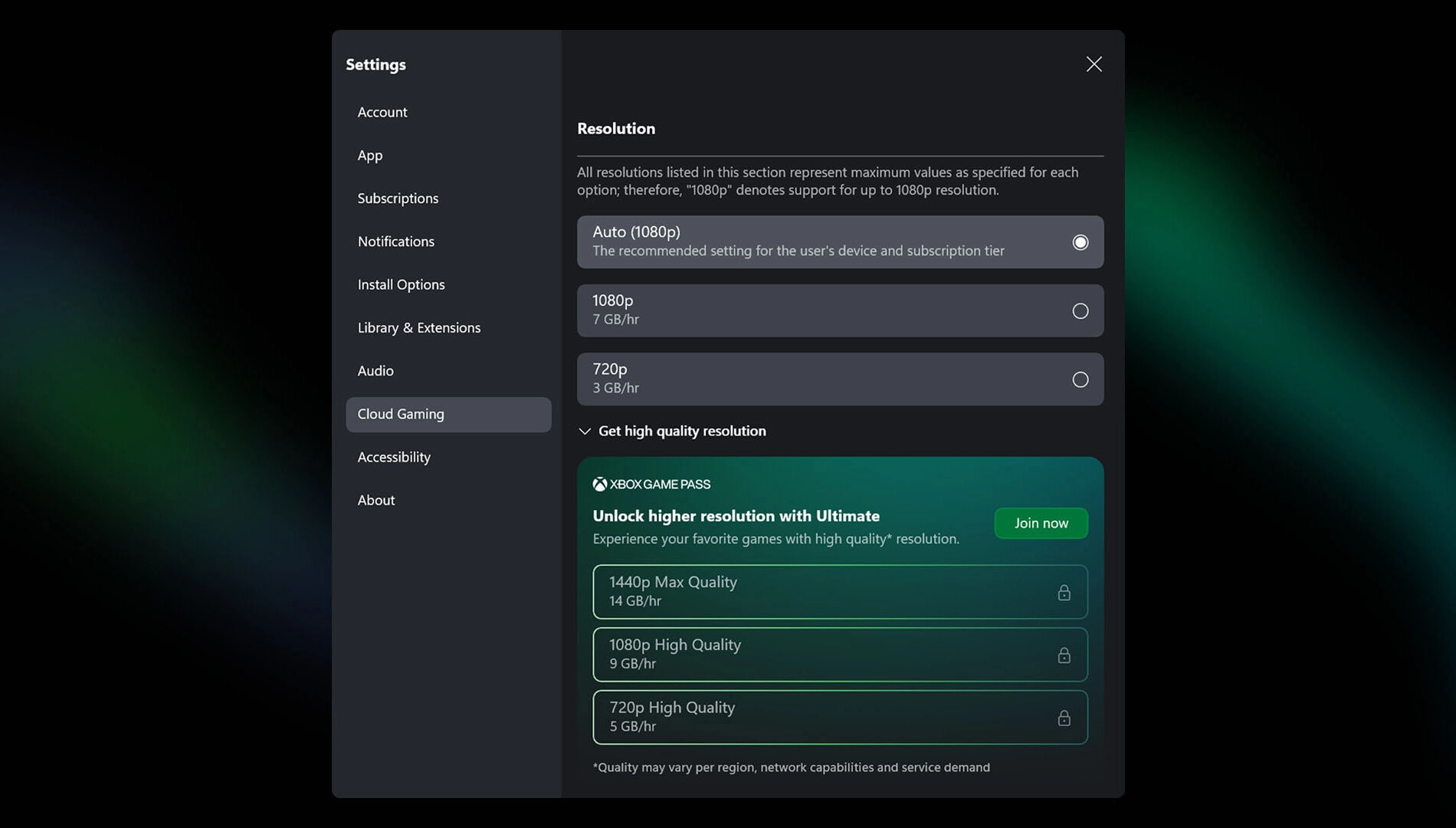Image resolution: width=1456 pixels, height=828 pixels.
Task: Click the Join now button
Action: click(x=1040, y=523)
